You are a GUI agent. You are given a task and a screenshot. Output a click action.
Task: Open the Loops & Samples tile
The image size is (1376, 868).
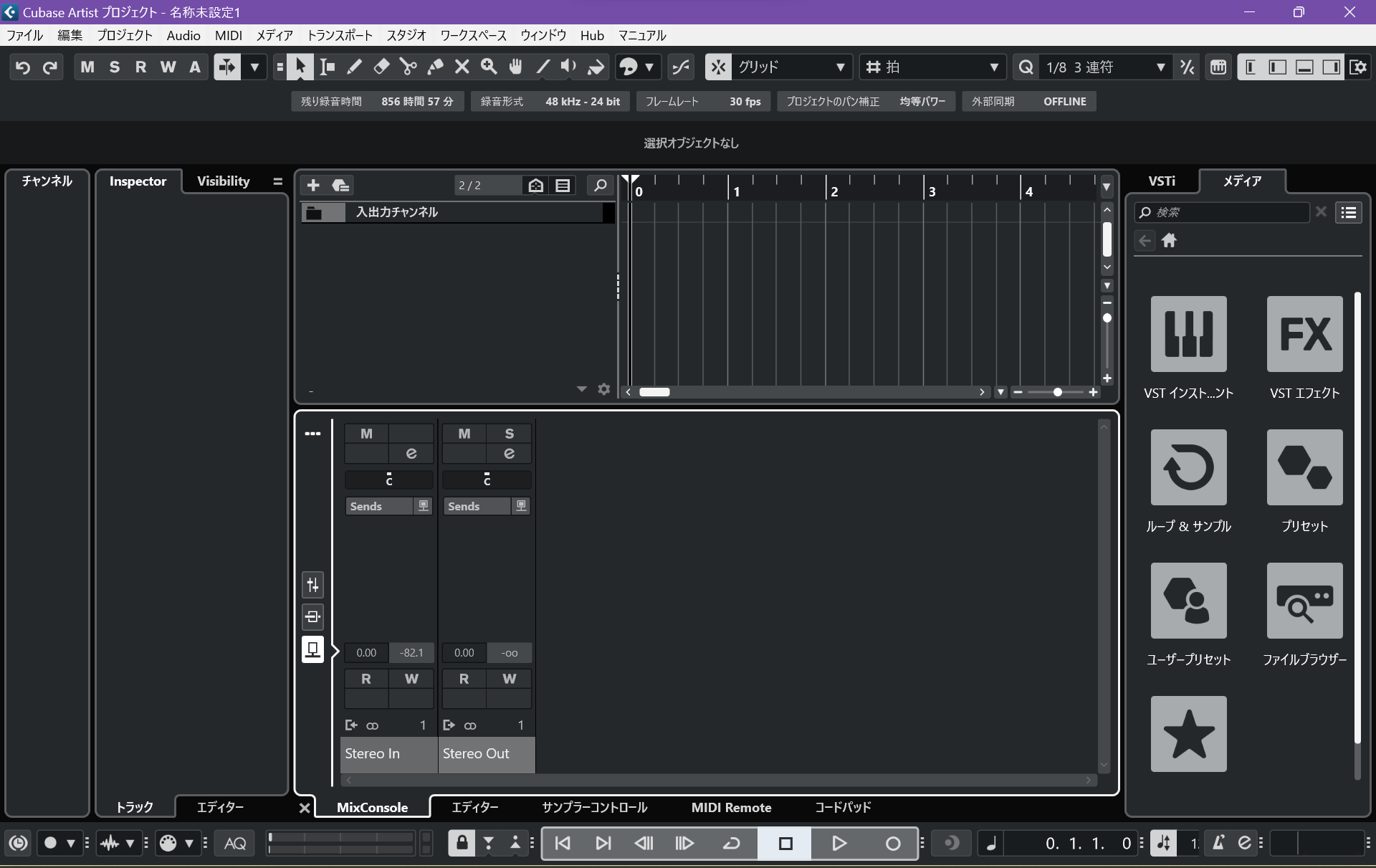point(1188,467)
